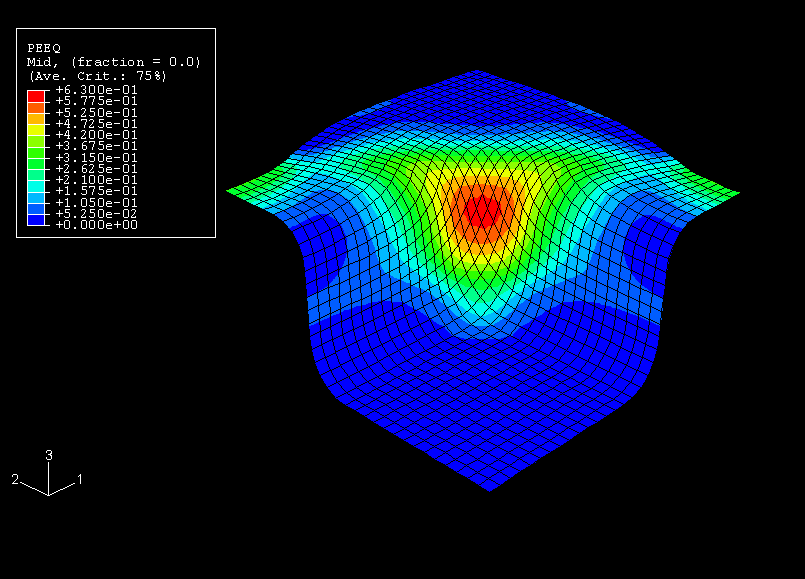Click the red peak-strain region of the mesh
Viewport: 805px width, 579px height.
[x=483, y=210]
